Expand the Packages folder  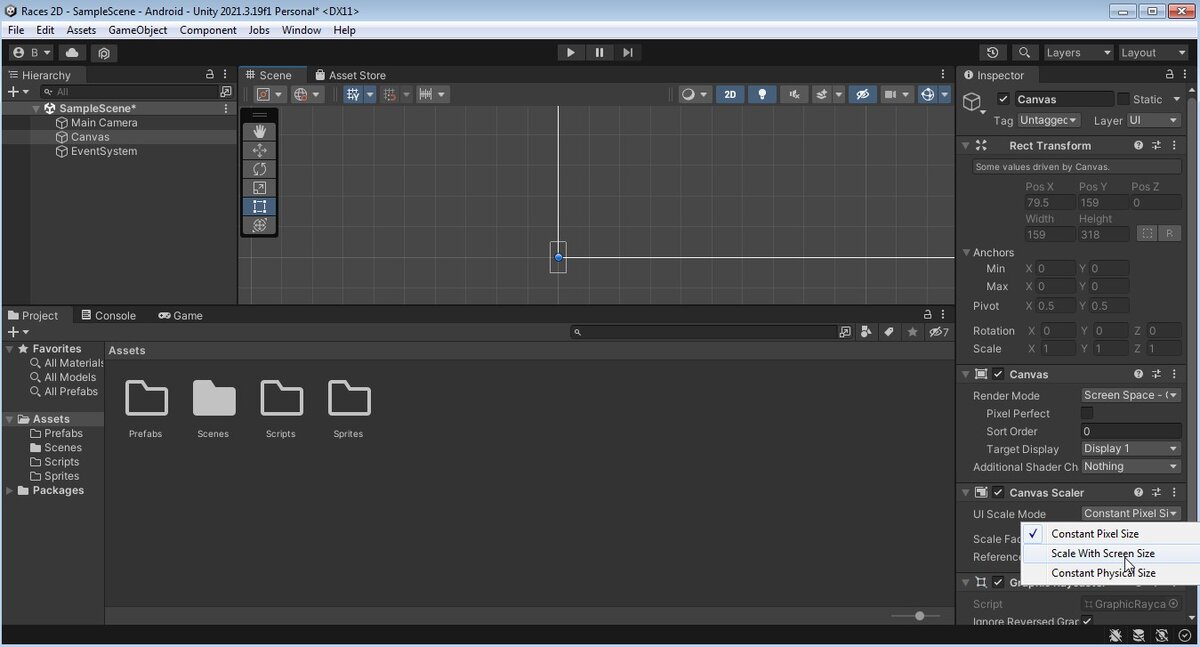pos(10,491)
